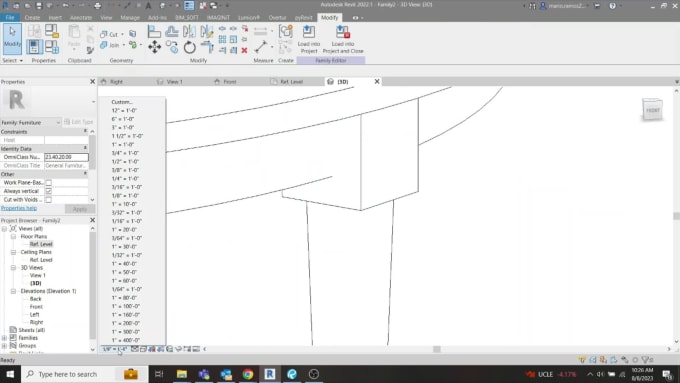Open the Create ribbon tab
Image resolution: width=680 pixels, height=383 pixels.
tap(32, 18)
